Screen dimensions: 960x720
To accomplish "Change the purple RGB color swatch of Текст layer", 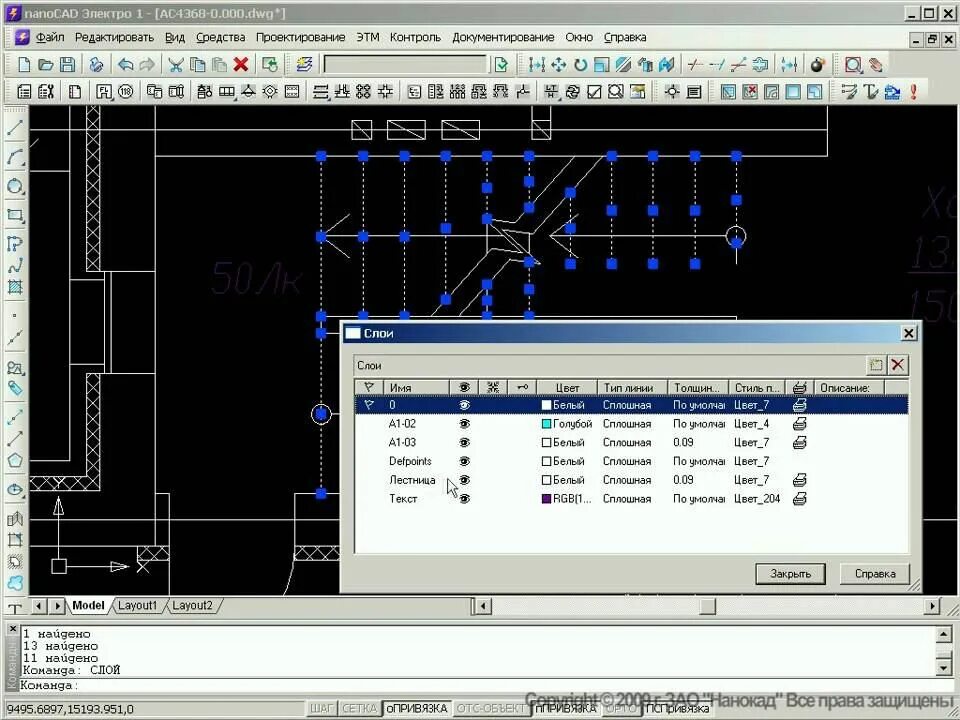I will pyautogui.click(x=547, y=499).
